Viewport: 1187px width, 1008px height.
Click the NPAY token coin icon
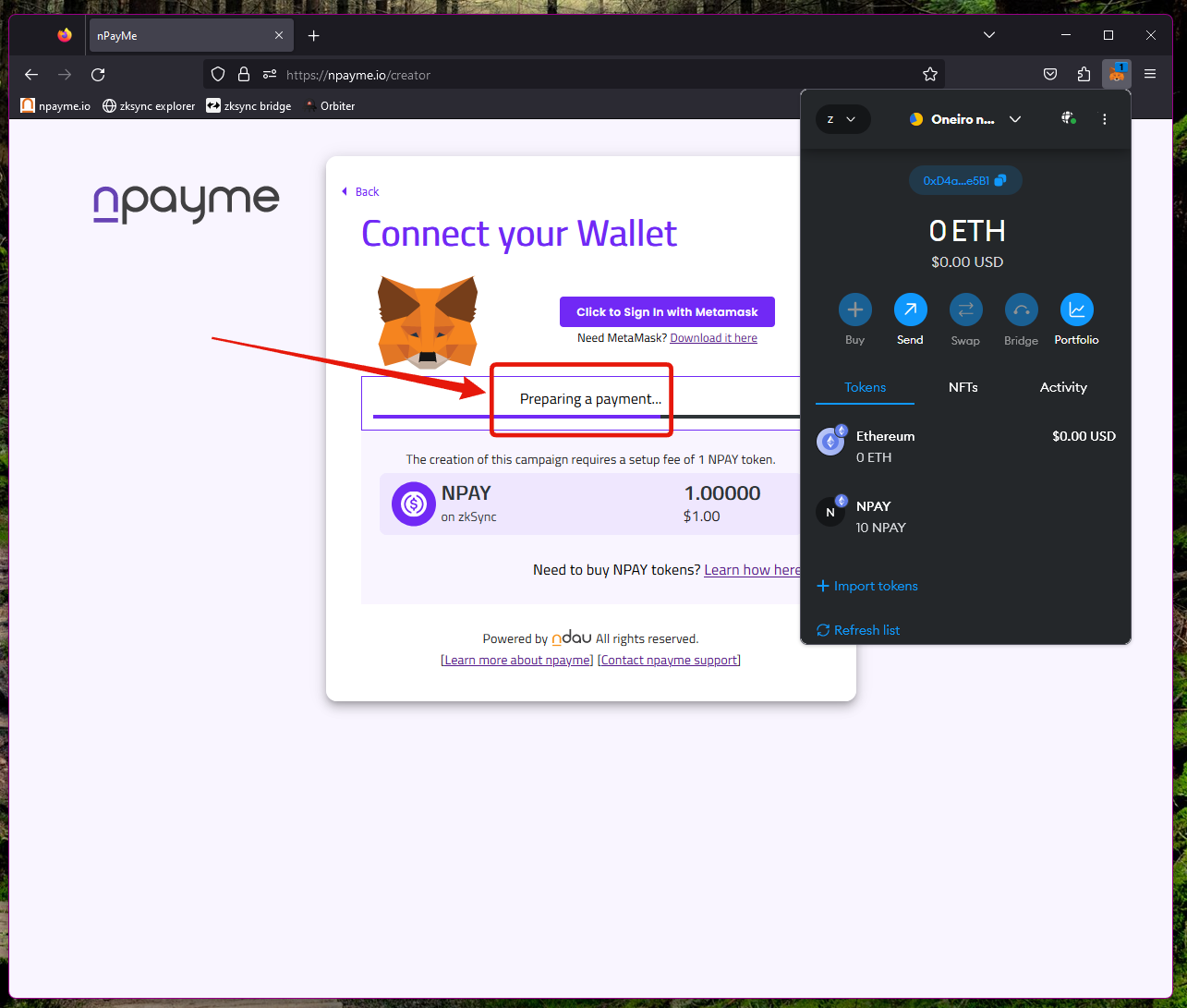[x=413, y=504]
